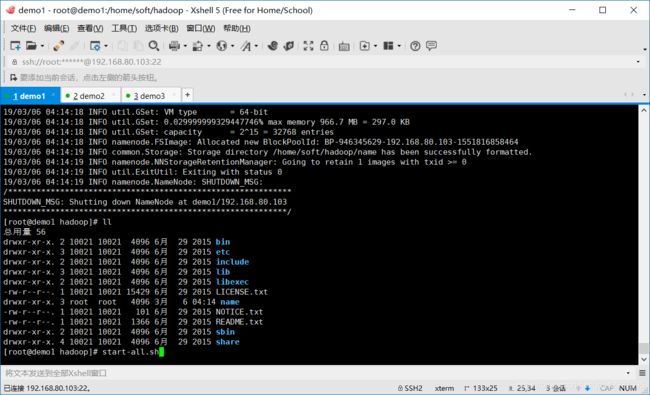Click the 25,34 cursor position entry
Viewport: 650px width, 395px height.
(522, 388)
